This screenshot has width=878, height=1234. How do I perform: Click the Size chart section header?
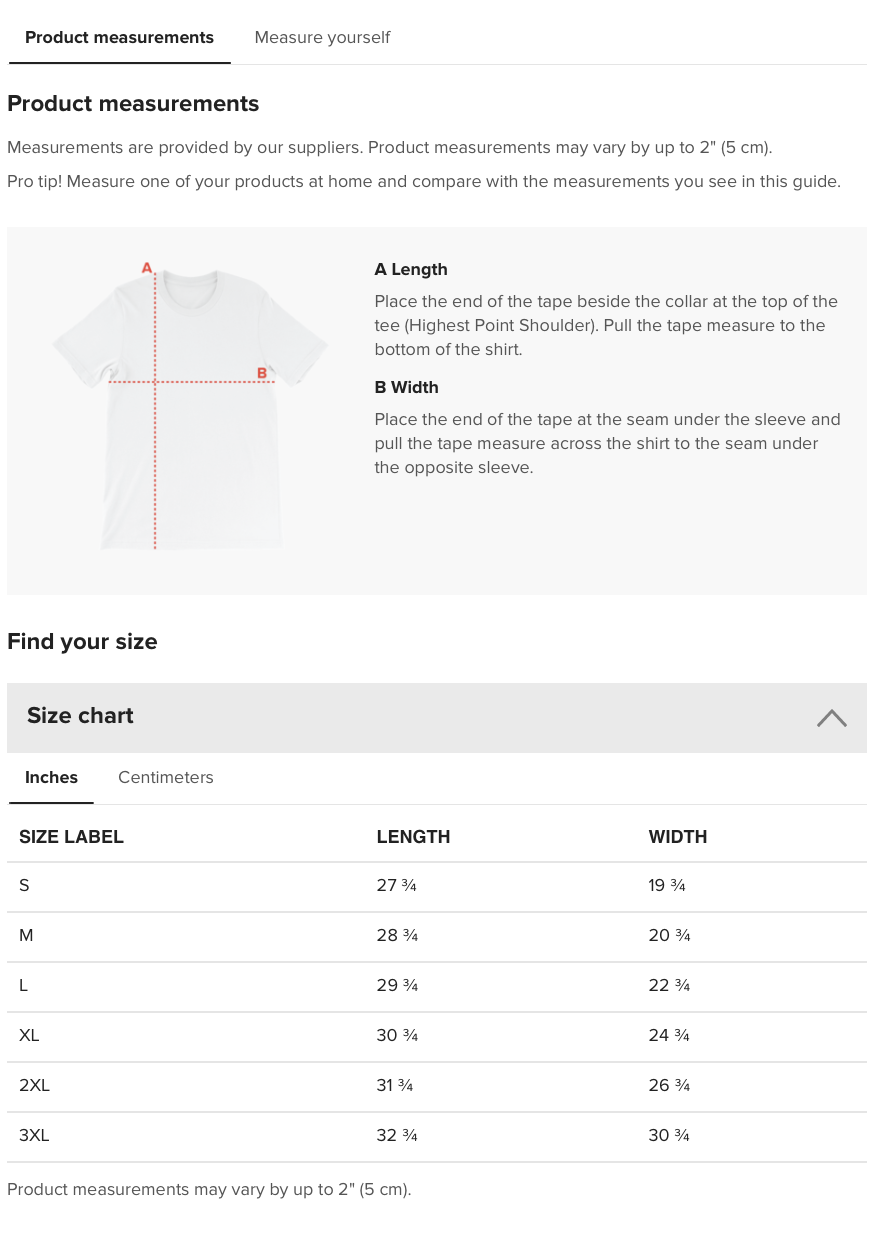pyautogui.click(x=80, y=716)
